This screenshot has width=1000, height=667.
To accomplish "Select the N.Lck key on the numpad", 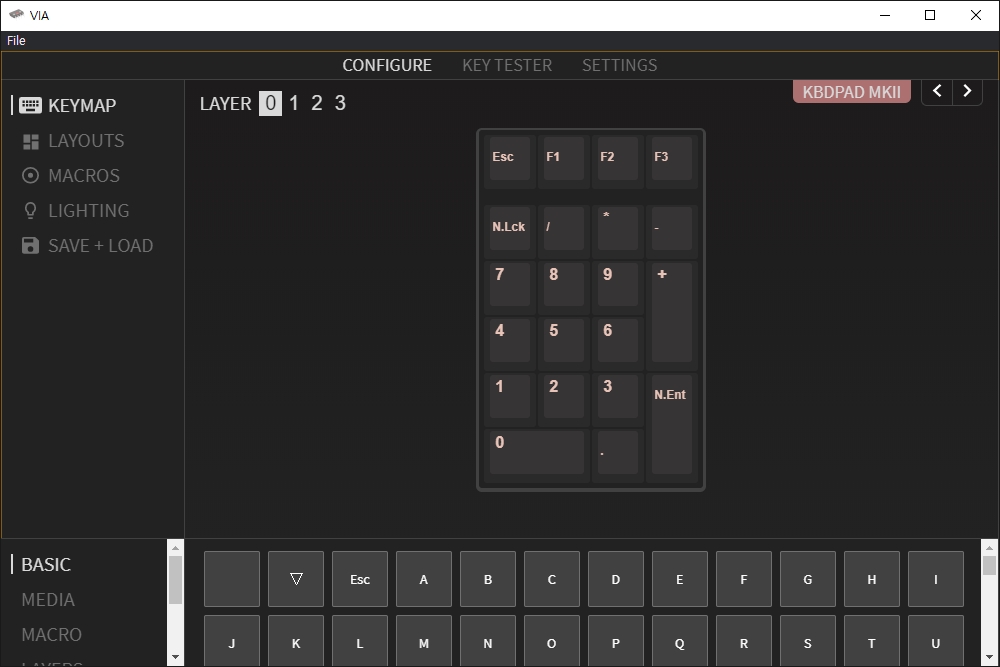I will point(510,230).
